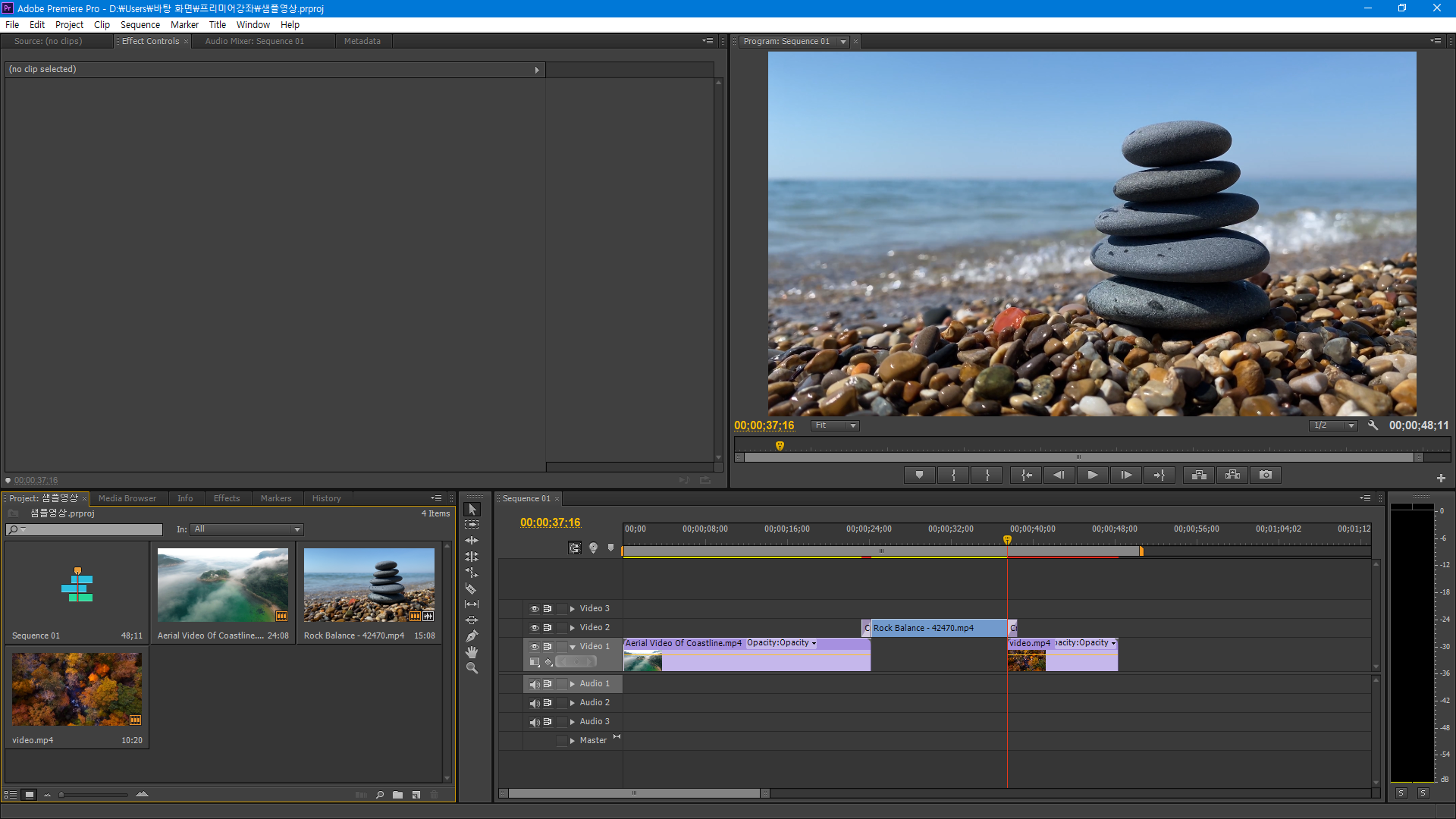The image size is (1456, 819).
Task: Open the Fit zoom level dropdown
Action: click(835, 425)
